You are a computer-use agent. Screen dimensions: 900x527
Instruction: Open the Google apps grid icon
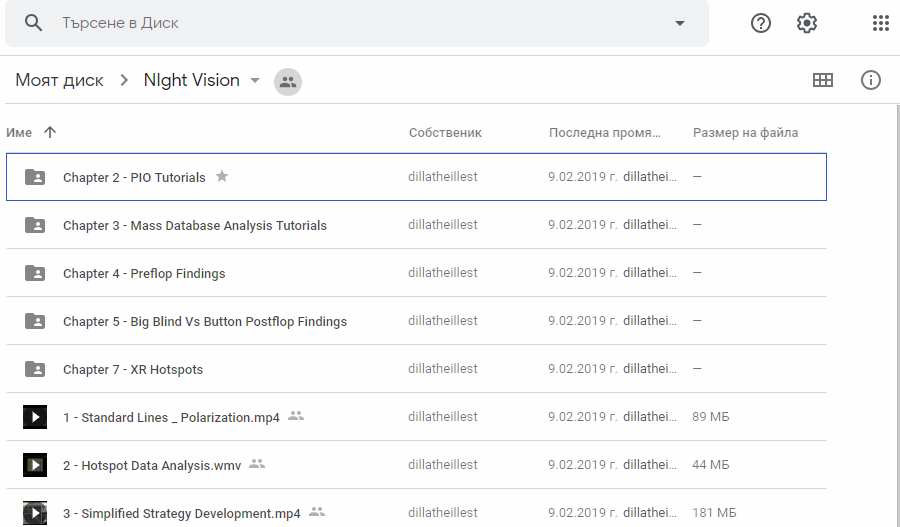[880, 23]
